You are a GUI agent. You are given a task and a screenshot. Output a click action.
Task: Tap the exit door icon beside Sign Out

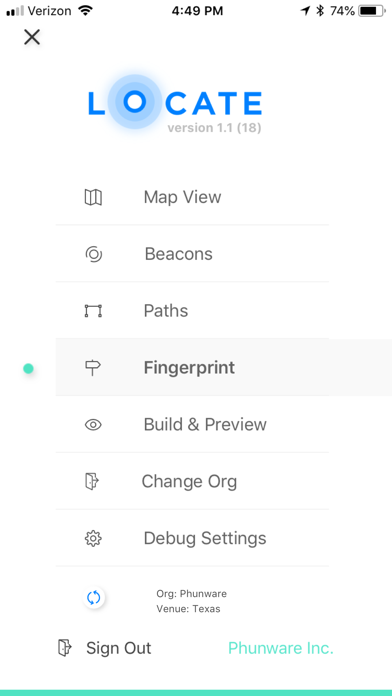pos(65,648)
